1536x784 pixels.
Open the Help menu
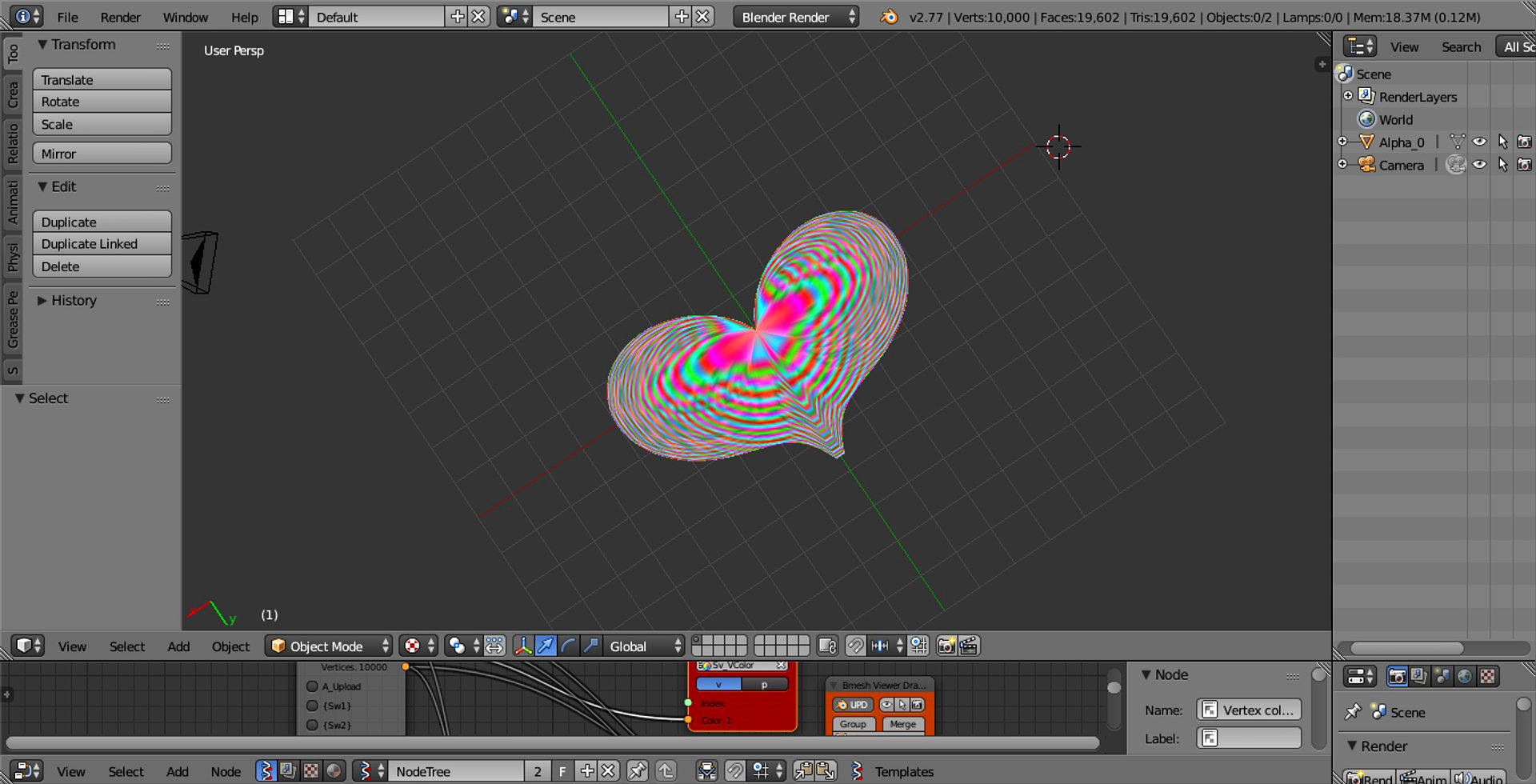[x=244, y=17]
